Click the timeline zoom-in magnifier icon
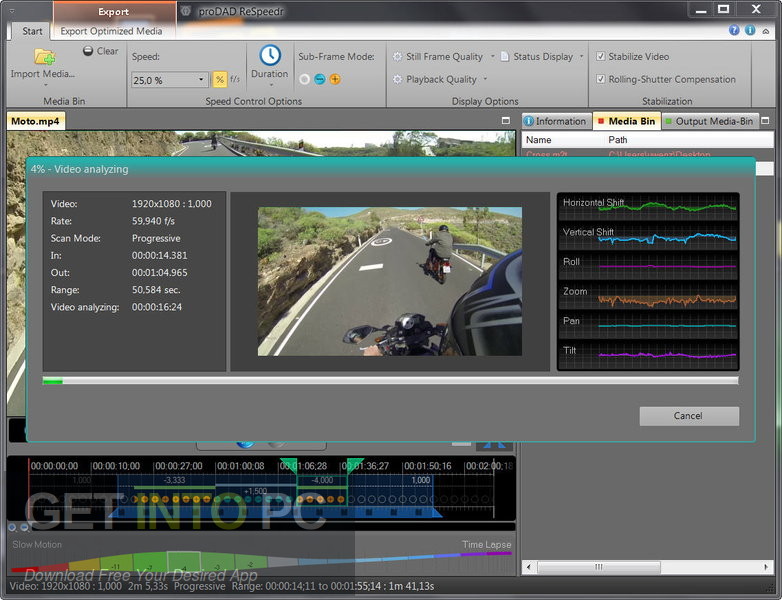Screen dimensions: 782x600 (x=12, y=527)
